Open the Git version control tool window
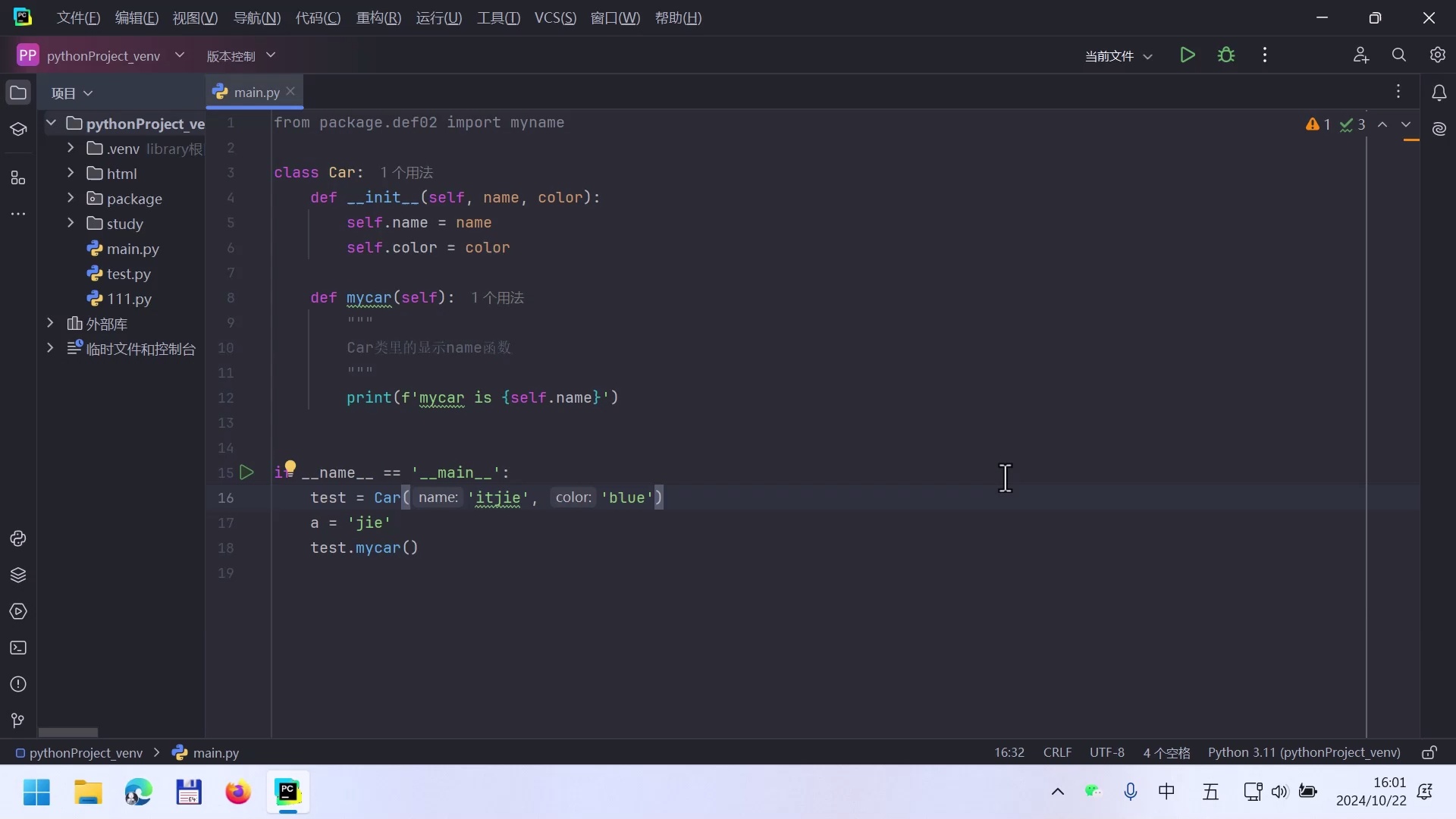 (18, 720)
